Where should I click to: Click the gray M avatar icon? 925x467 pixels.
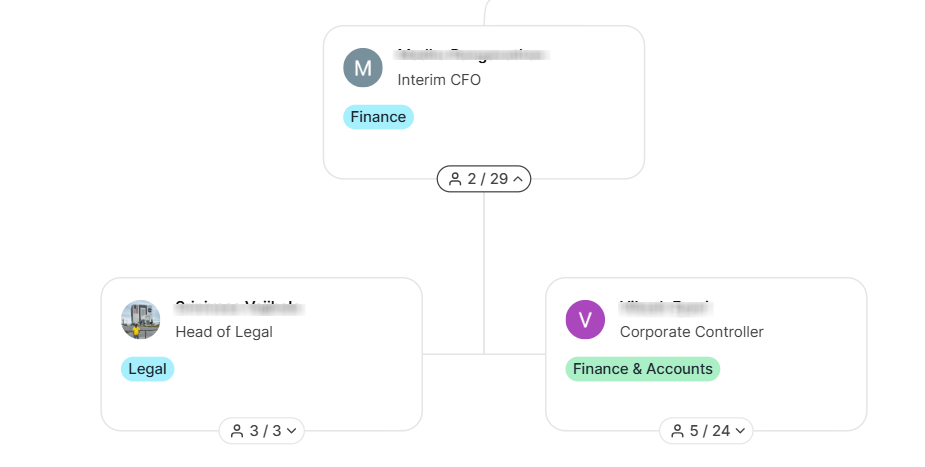pos(363,68)
